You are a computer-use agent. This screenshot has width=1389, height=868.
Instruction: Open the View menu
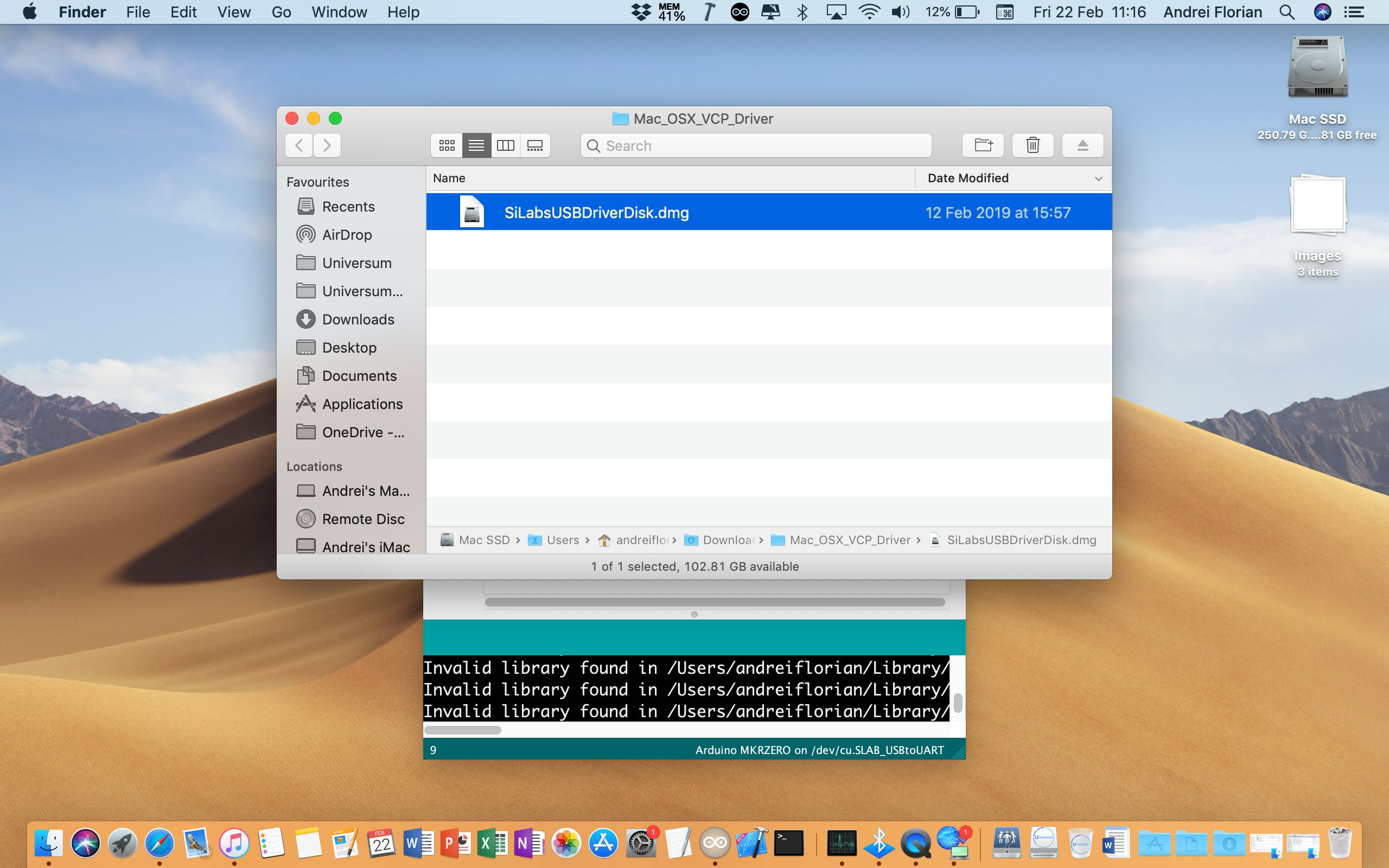(x=234, y=12)
